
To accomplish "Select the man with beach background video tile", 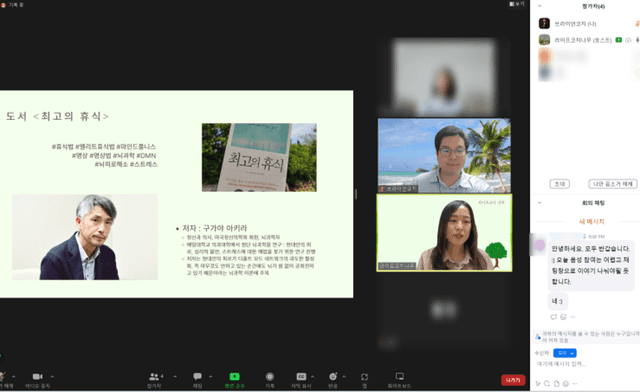I will 444,156.
